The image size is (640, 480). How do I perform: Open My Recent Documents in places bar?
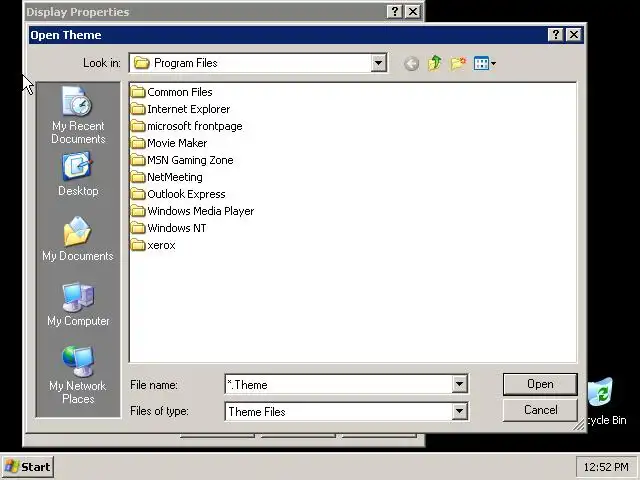(x=78, y=115)
